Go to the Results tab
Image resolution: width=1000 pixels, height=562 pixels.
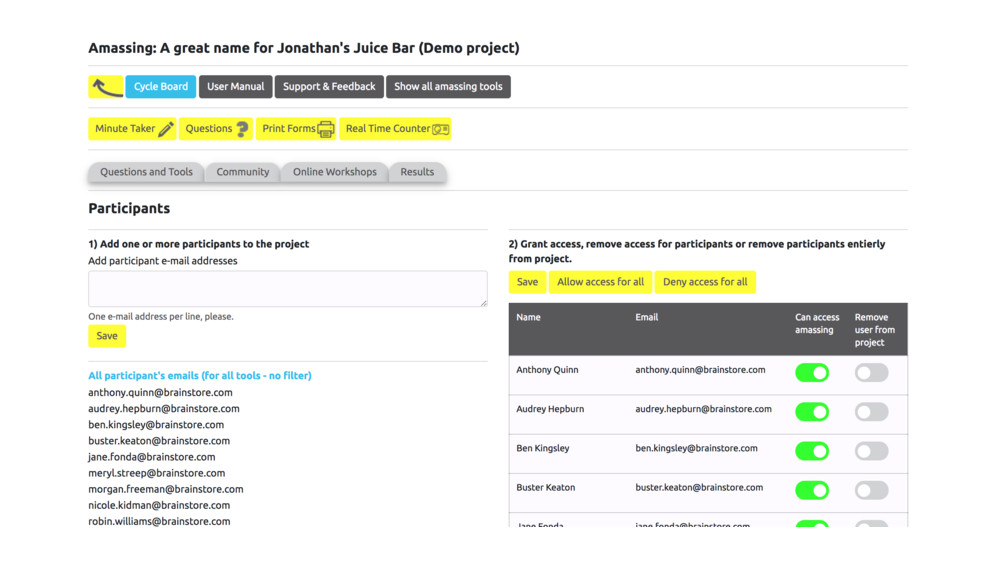(417, 172)
